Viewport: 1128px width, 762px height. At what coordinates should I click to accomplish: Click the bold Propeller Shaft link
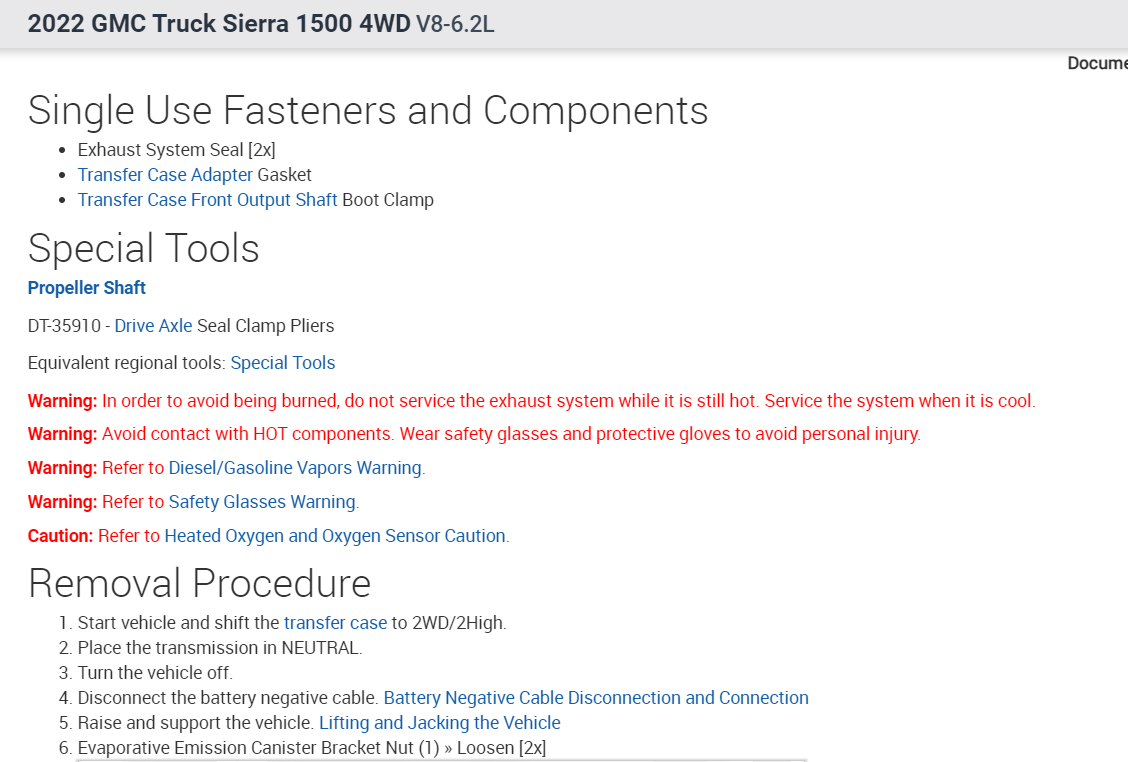tap(87, 288)
